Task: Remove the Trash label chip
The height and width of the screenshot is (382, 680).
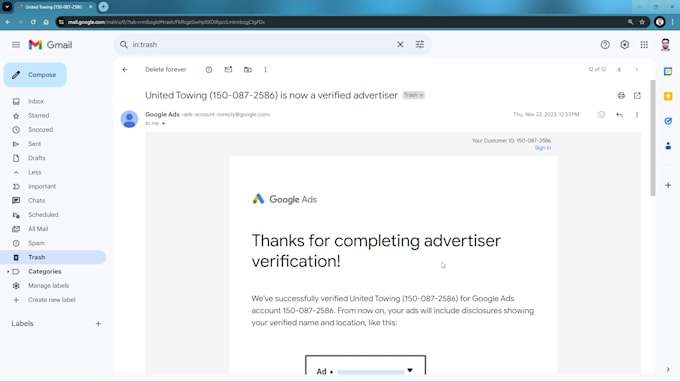Action: pyautogui.click(x=421, y=95)
